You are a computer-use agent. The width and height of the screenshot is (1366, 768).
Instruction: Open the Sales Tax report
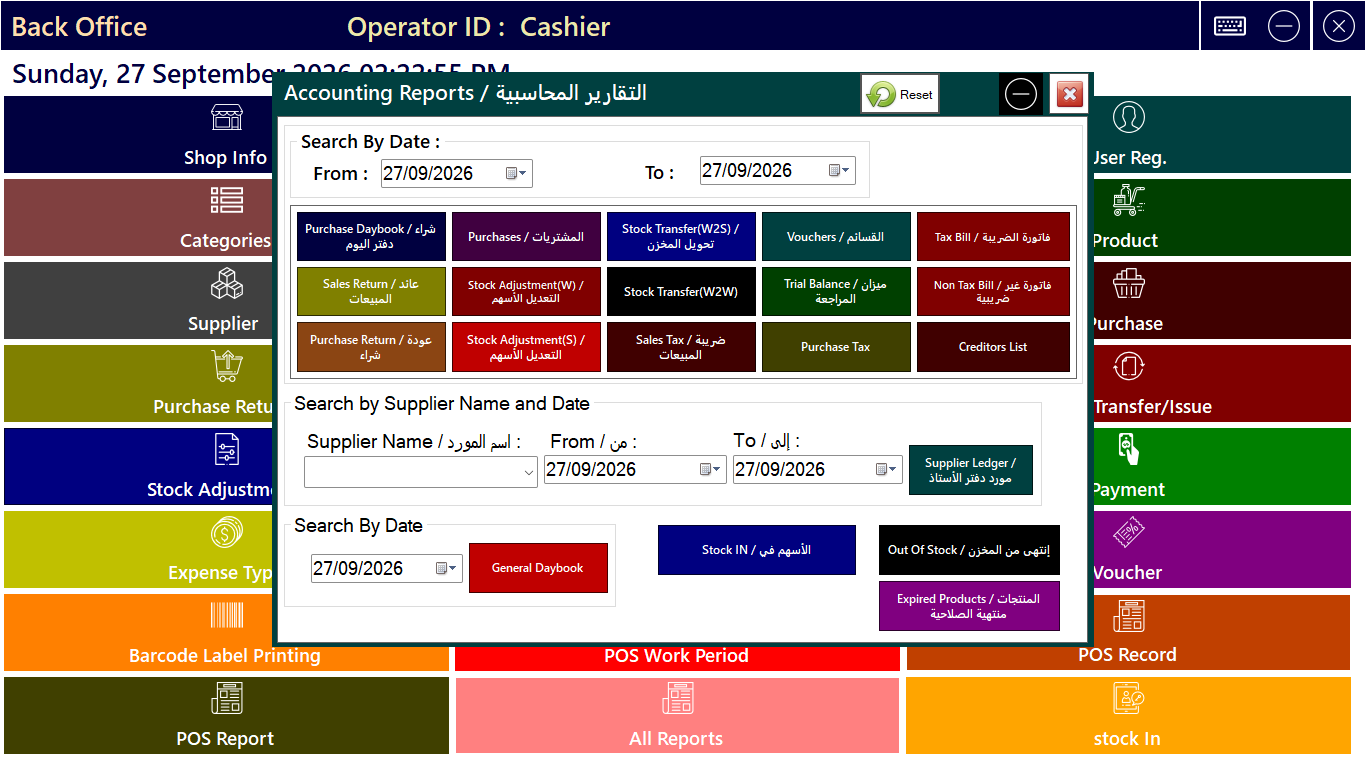(681, 347)
